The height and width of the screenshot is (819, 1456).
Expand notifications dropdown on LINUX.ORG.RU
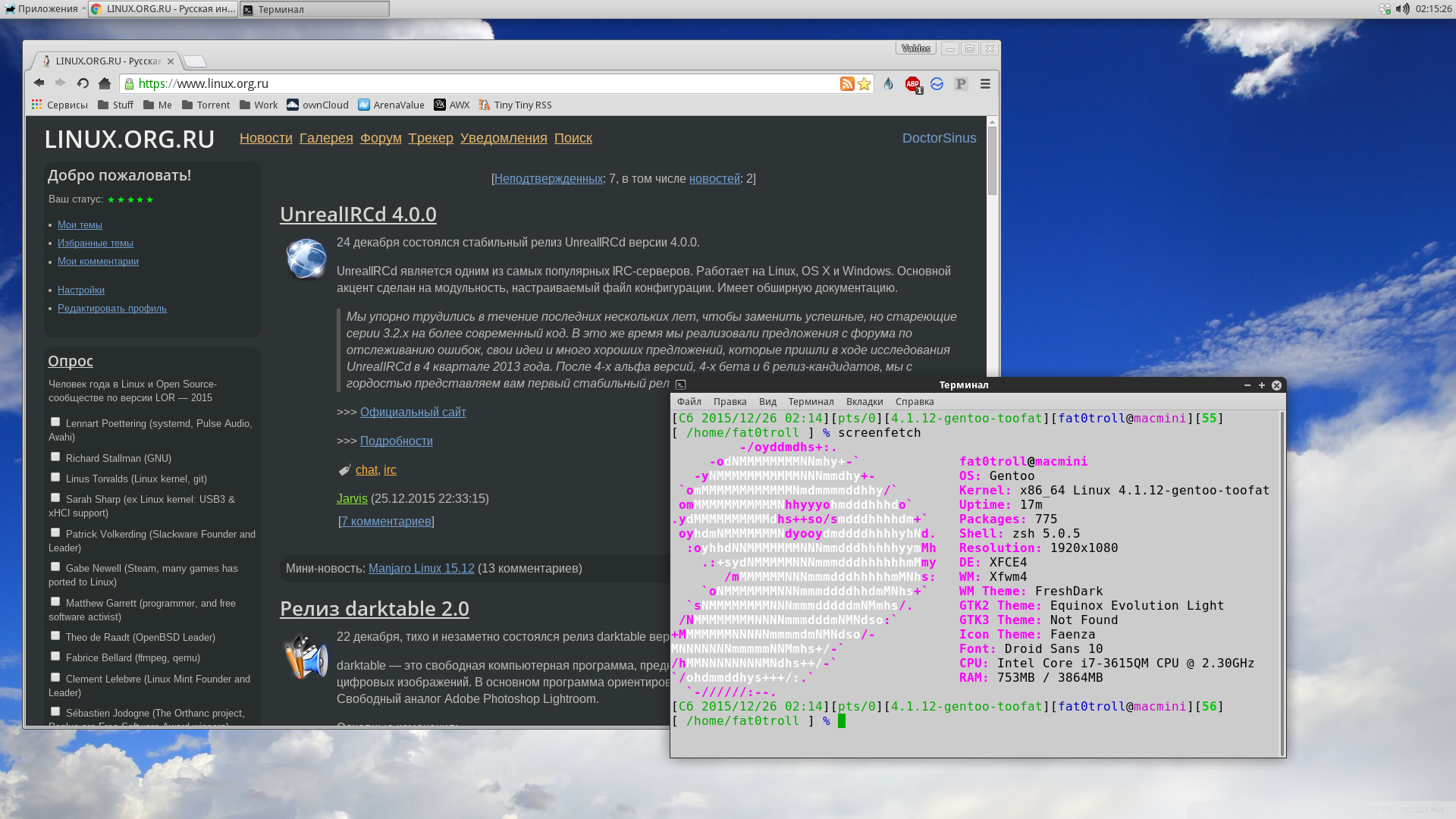tap(504, 138)
